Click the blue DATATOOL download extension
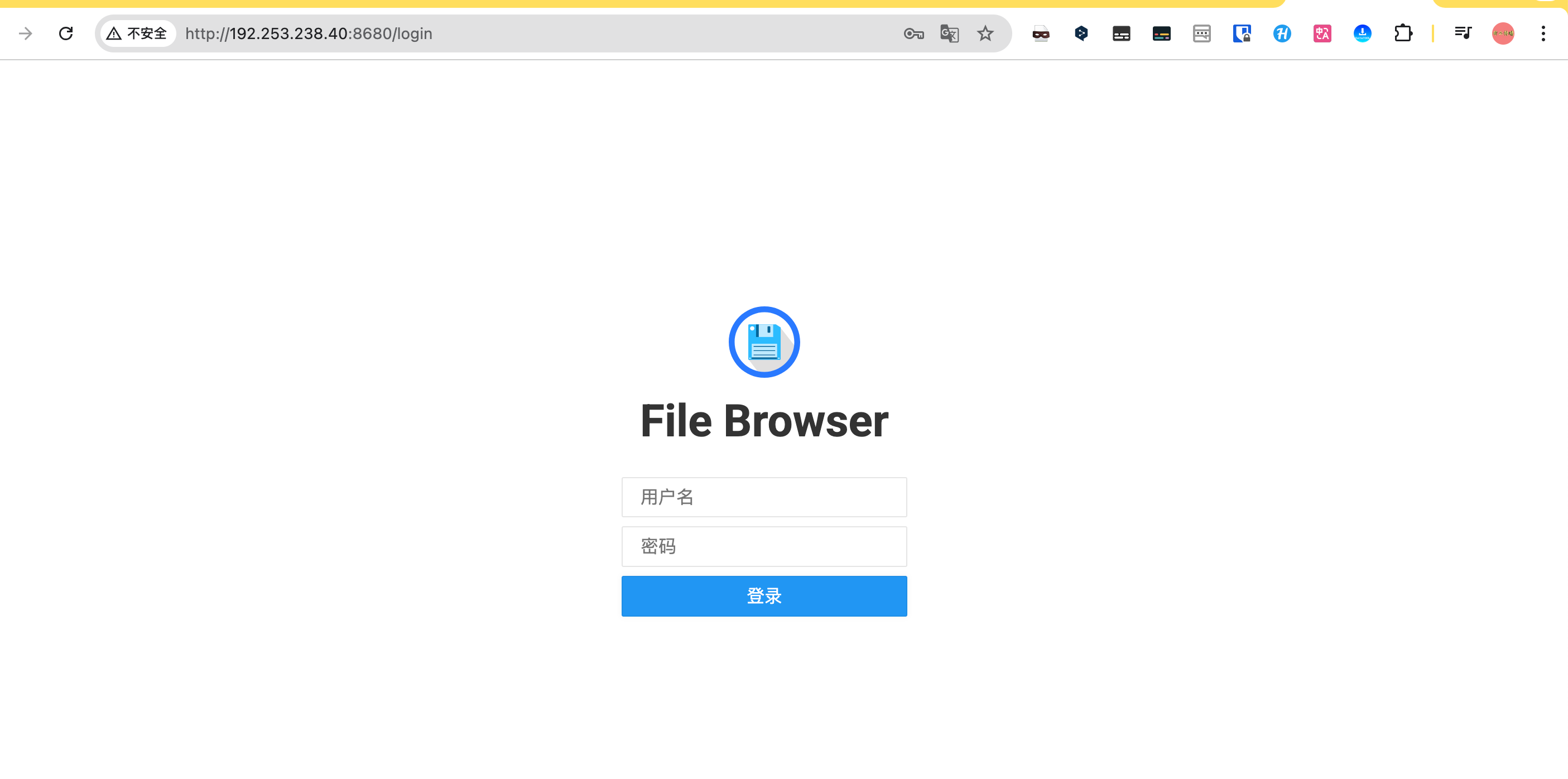 click(x=1362, y=33)
